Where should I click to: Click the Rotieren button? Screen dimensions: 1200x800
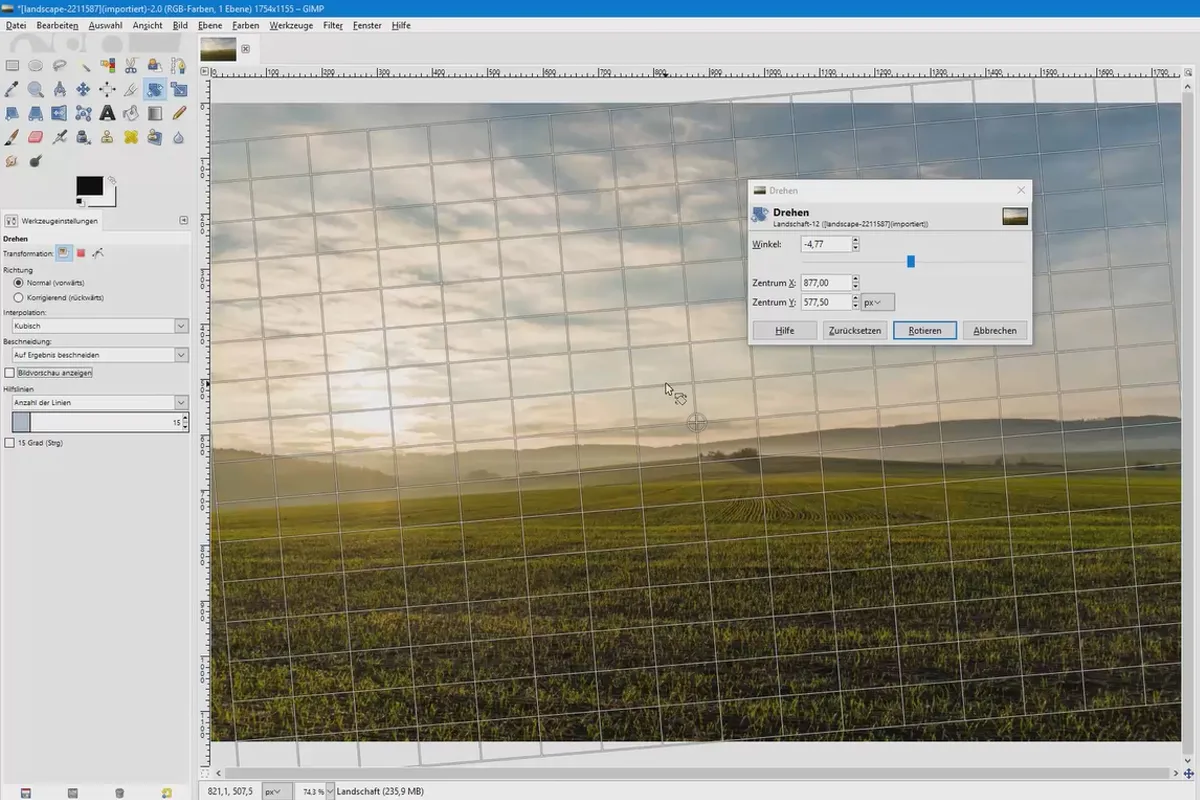925,330
